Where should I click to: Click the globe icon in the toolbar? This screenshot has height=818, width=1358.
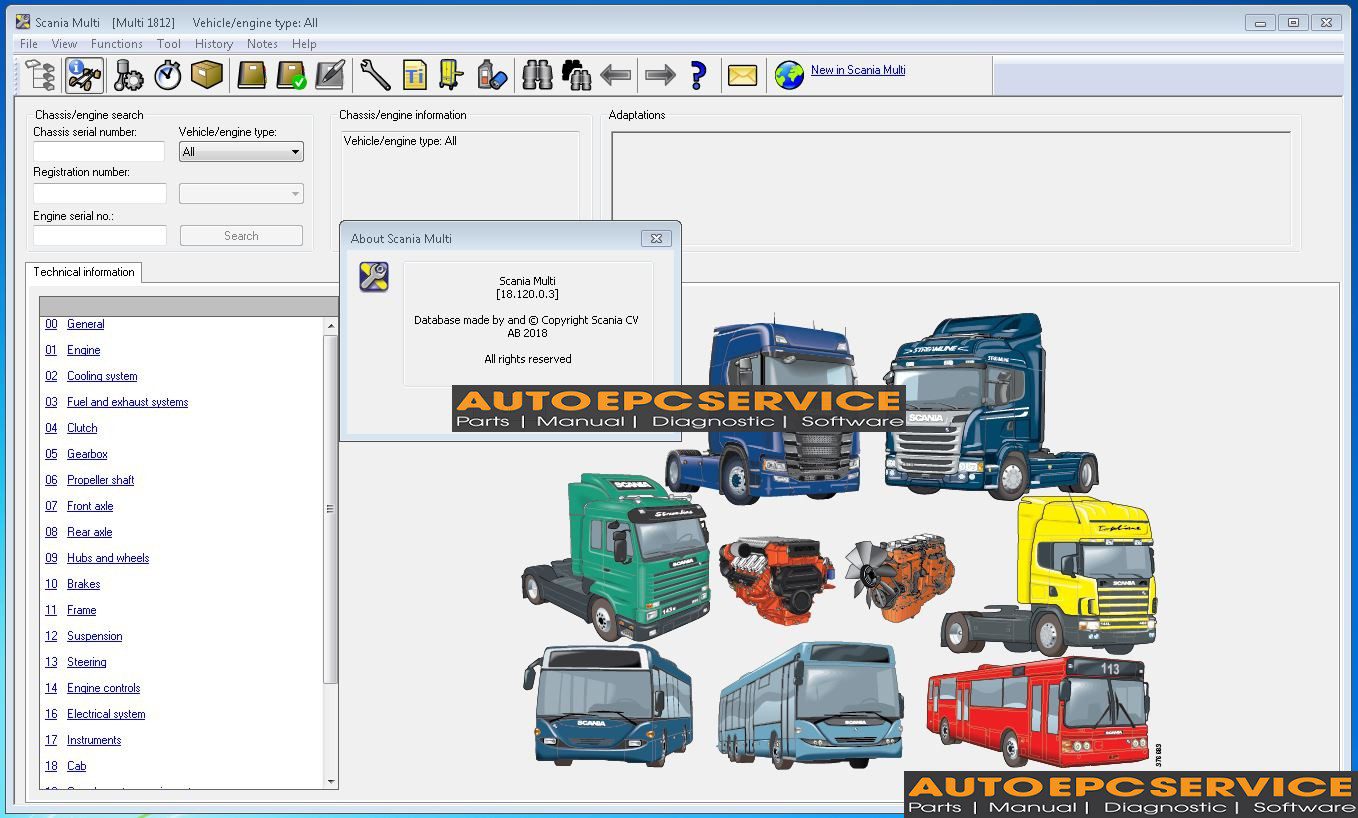789,75
